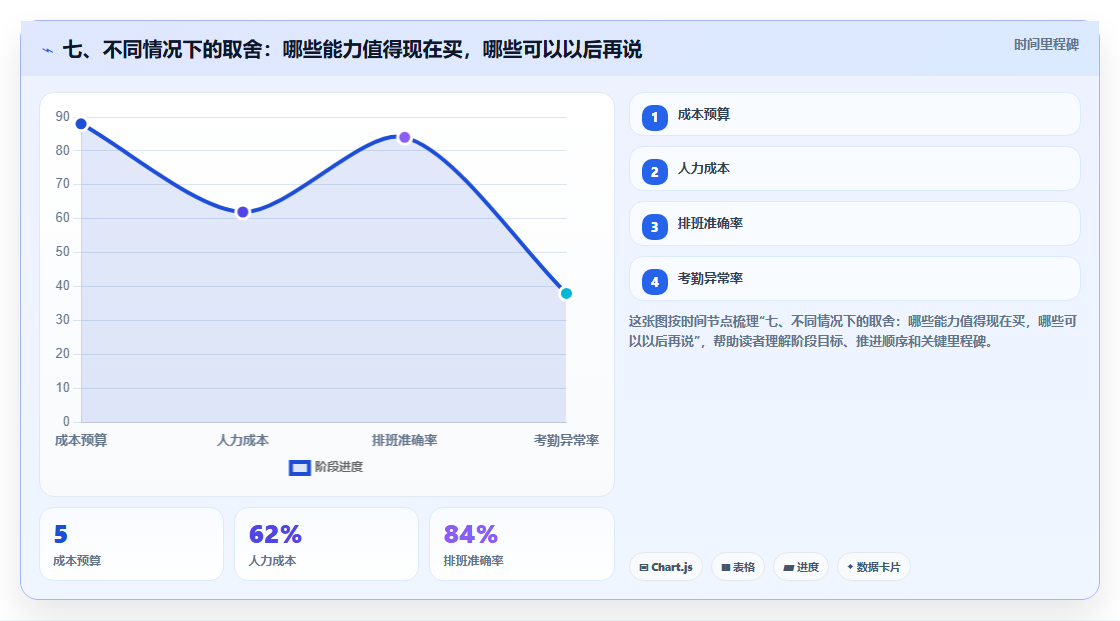The image size is (1120, 621).
Task: Toggle the 阶段进度 legend box
Action: pos(299,468)
